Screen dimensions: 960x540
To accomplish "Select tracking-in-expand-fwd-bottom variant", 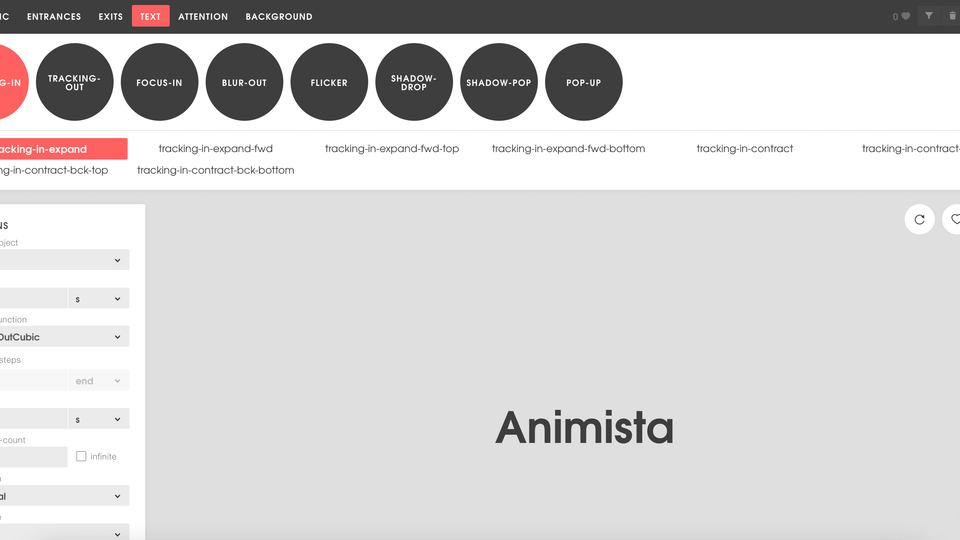I will (568, 149).
